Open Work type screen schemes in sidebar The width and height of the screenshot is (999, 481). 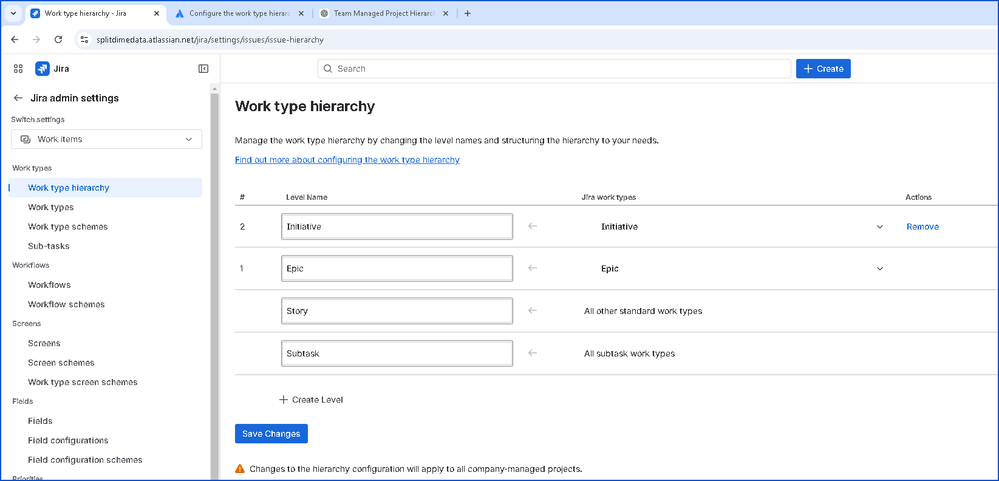(x=82, y=382)
